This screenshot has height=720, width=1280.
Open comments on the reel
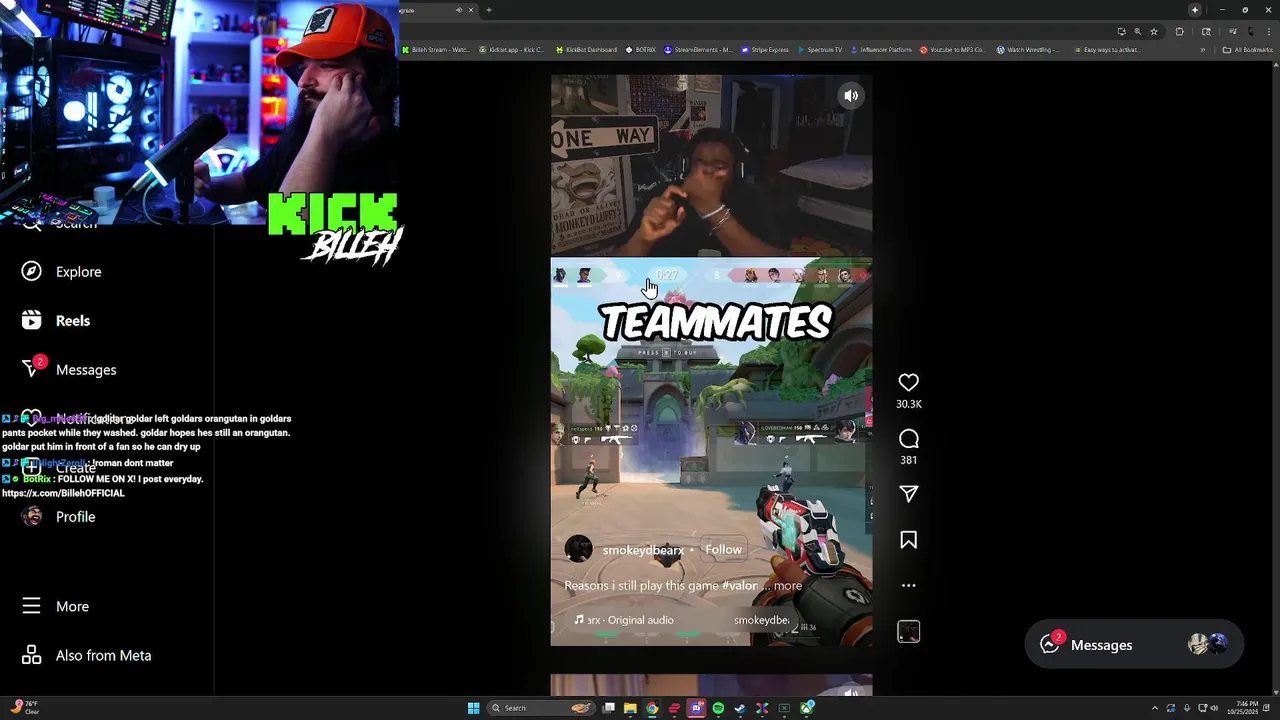click(908, 439)
